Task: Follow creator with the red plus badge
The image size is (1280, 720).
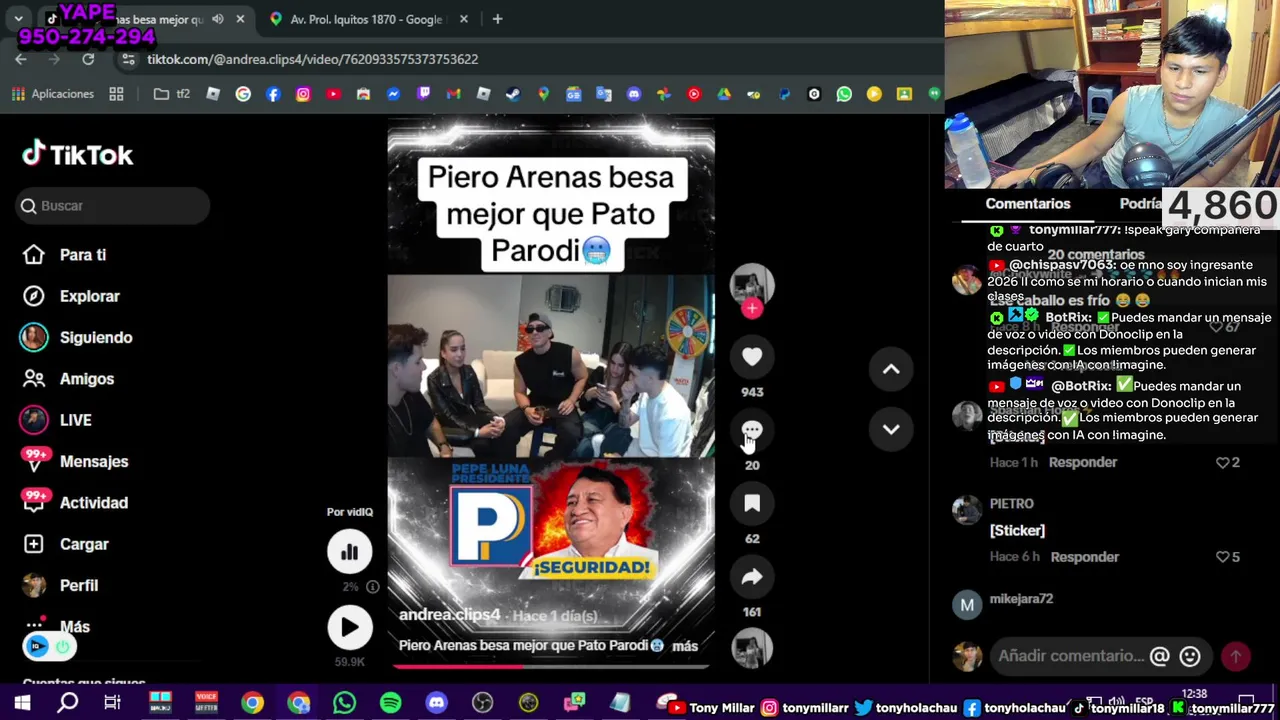Action: (752, 309)
